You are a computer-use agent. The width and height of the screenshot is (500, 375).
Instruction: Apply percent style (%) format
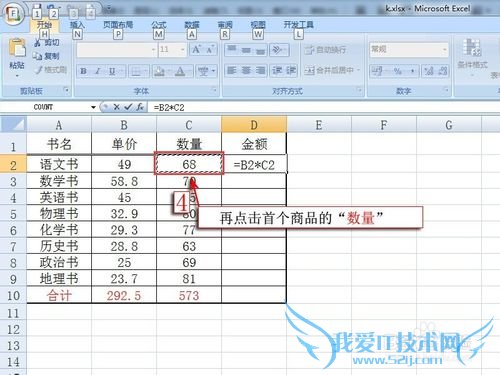(397, 71)
